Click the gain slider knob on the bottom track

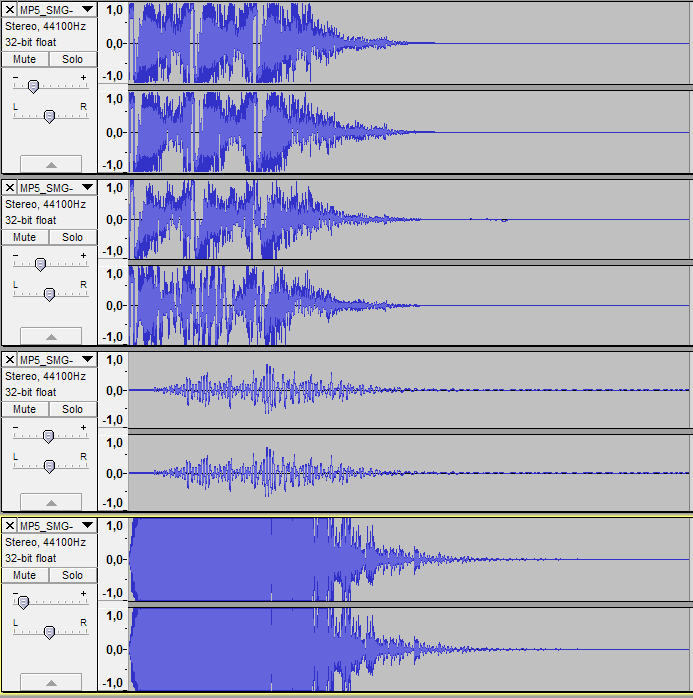(23, 602)
